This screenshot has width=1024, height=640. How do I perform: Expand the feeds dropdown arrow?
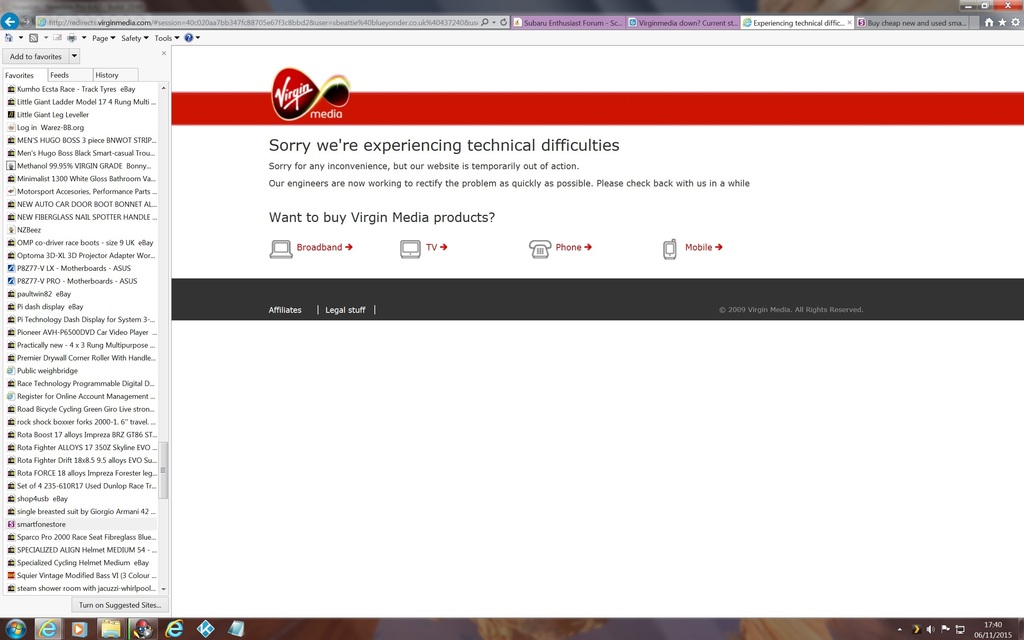coord(46,38)
